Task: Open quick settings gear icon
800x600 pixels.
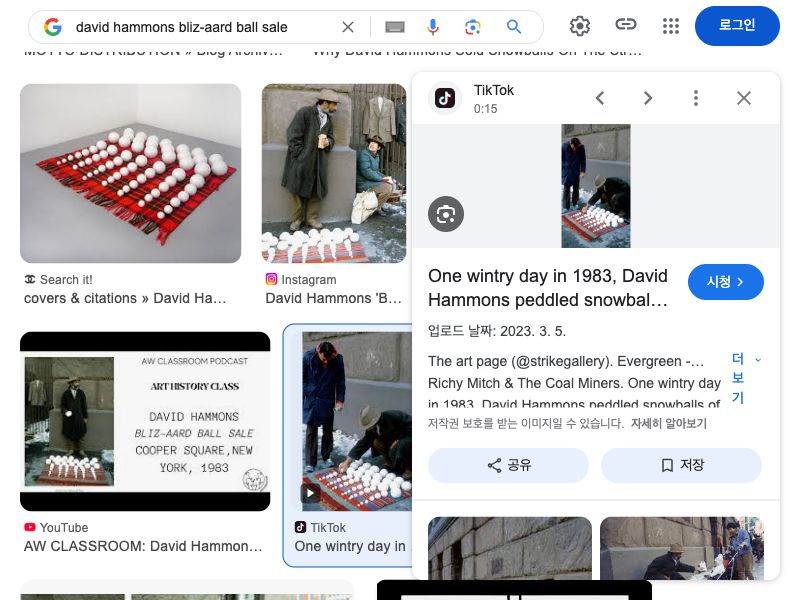Action: point(580,26)
